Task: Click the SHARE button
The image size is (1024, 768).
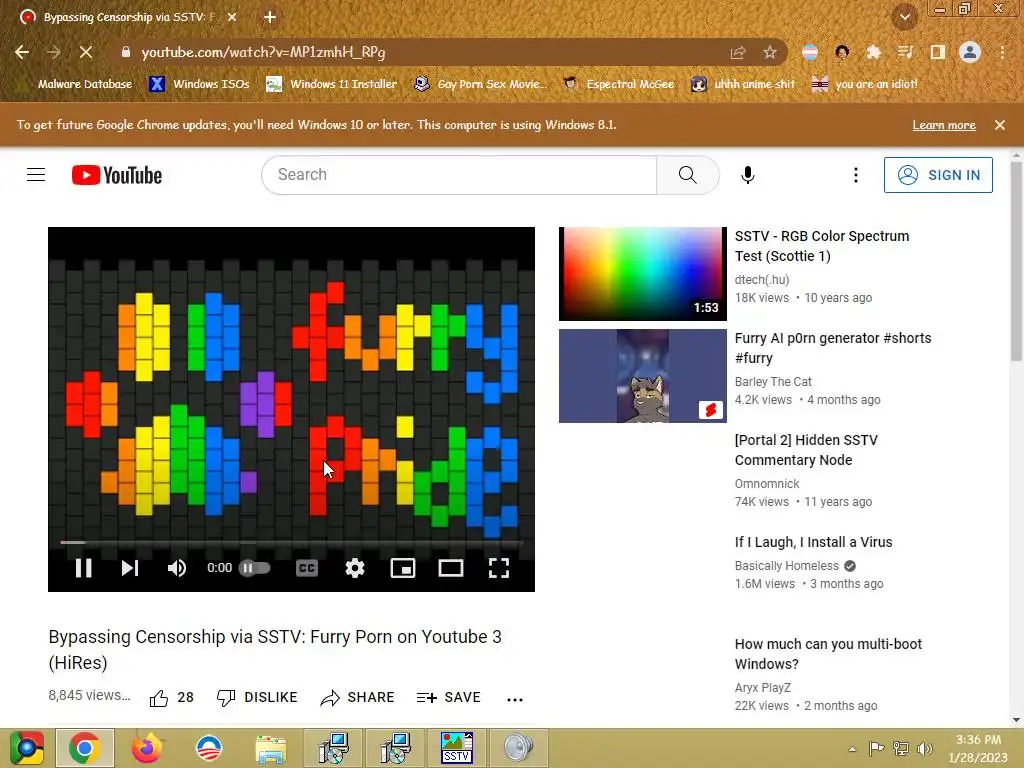Action: tap(357, 698)
